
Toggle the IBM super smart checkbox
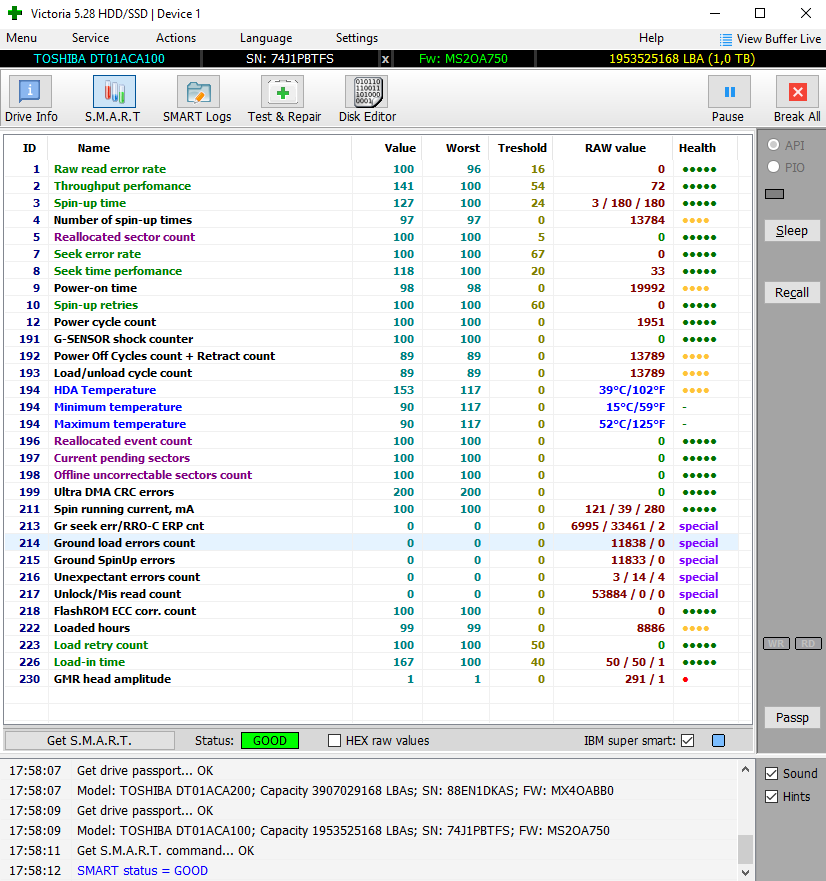coord(687,741)
